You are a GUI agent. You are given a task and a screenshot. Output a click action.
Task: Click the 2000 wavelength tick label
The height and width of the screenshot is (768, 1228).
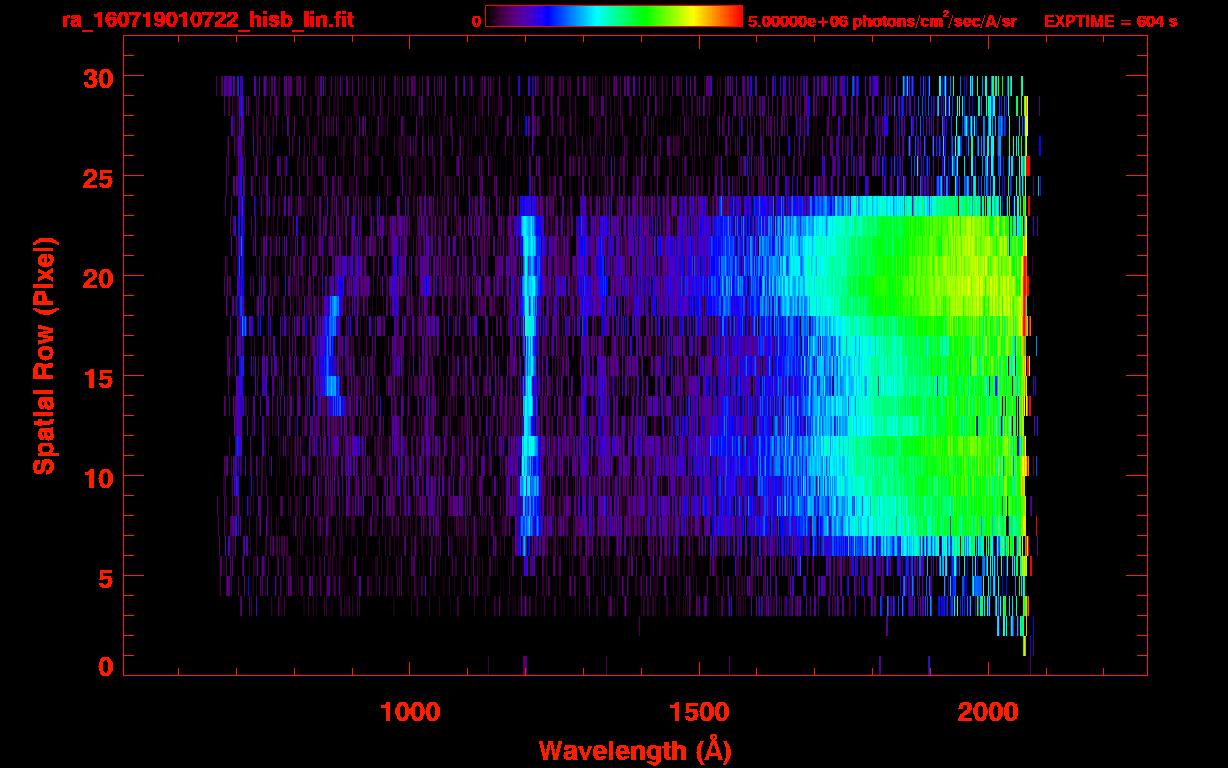tap(988, 712)
